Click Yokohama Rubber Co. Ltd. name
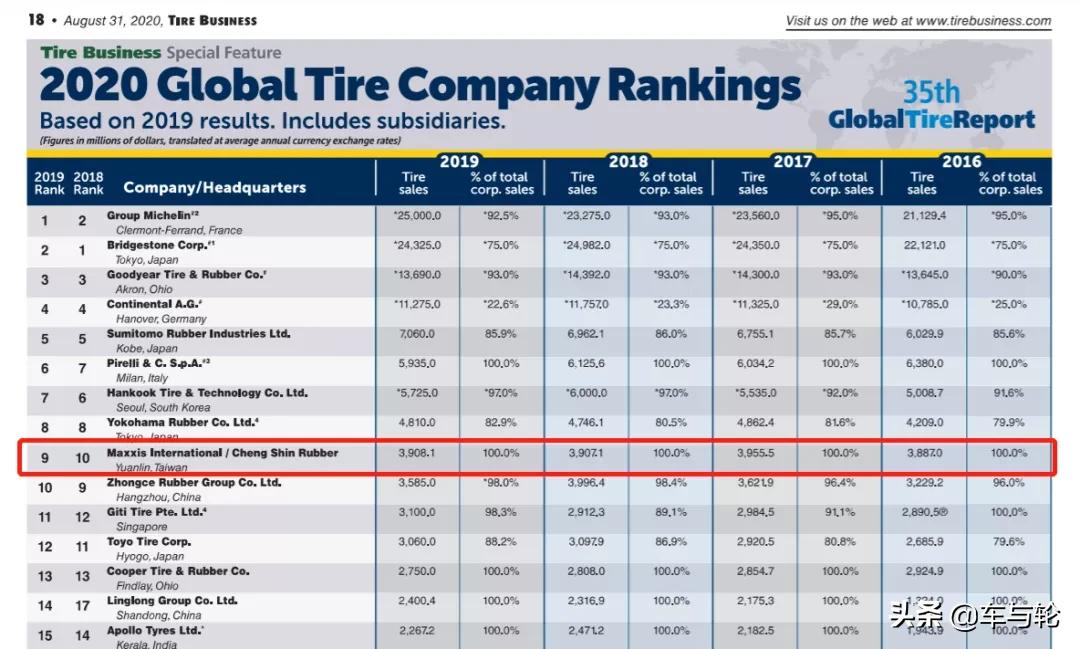 click(183, 423)
